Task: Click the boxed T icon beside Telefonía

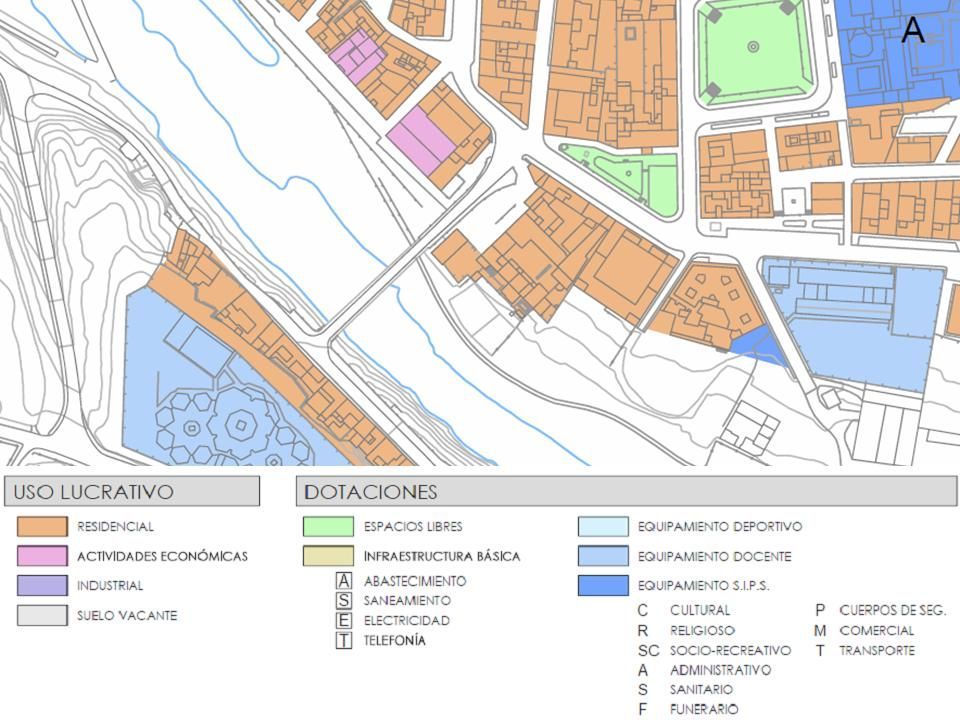Action: point(344,641)
